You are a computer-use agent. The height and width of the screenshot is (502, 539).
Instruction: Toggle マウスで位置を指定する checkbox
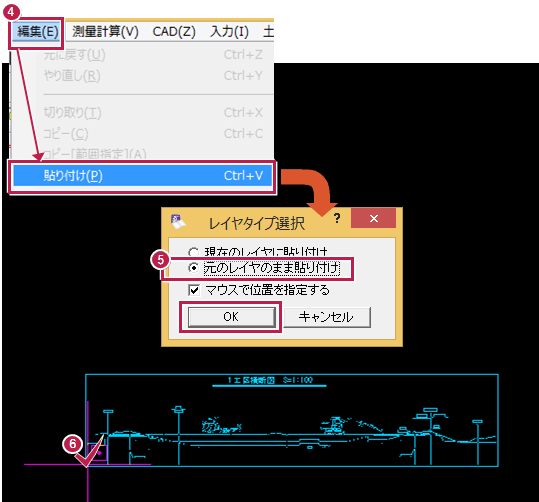[194, 290]
